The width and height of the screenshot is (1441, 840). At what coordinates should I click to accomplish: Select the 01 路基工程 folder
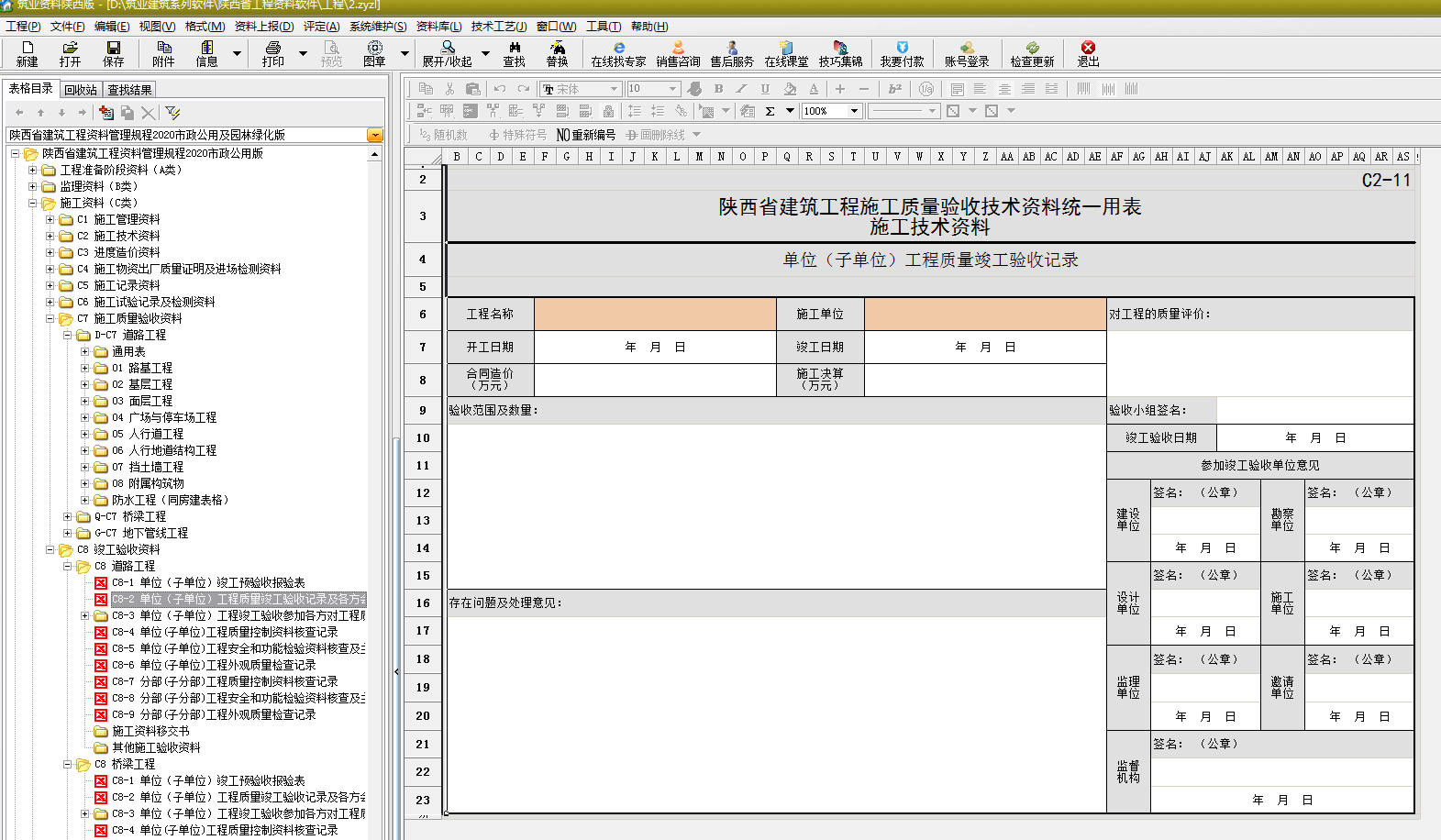click(142, 368)
